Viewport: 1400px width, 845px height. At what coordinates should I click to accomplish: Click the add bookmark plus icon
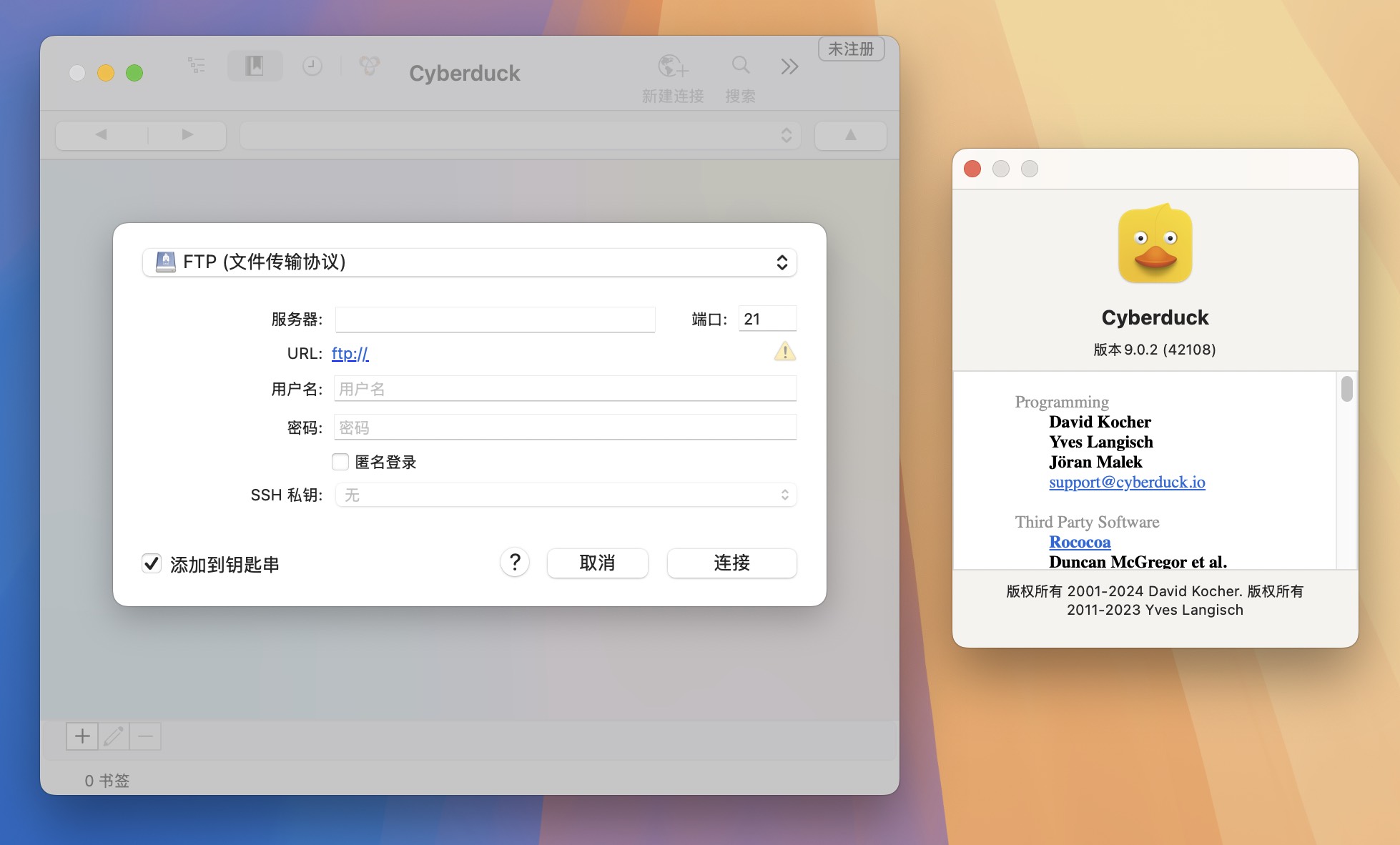82,736
